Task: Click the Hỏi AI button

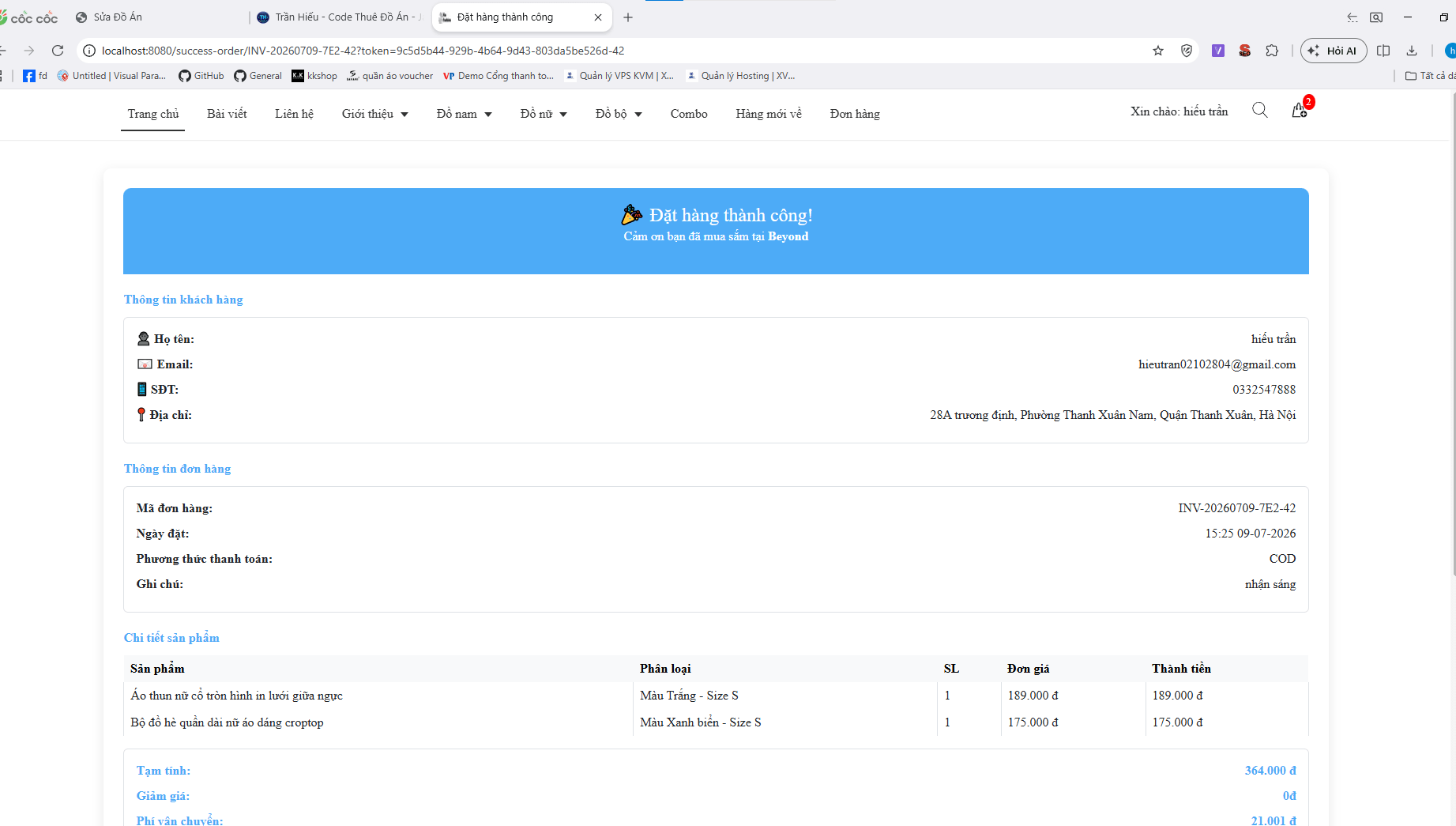Action: coord(1334,51)
